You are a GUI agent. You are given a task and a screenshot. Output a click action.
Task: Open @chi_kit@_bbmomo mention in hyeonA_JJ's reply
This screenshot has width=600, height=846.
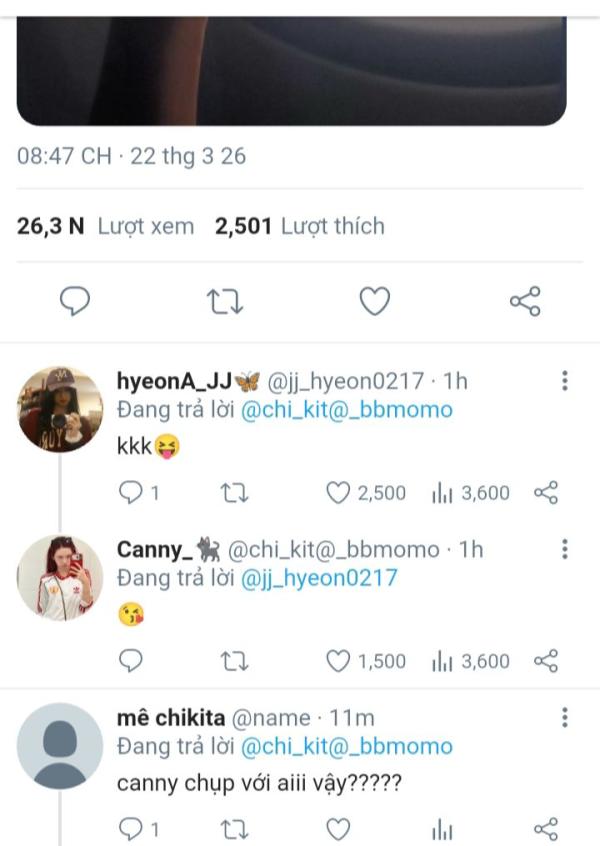tap(346, 410)
